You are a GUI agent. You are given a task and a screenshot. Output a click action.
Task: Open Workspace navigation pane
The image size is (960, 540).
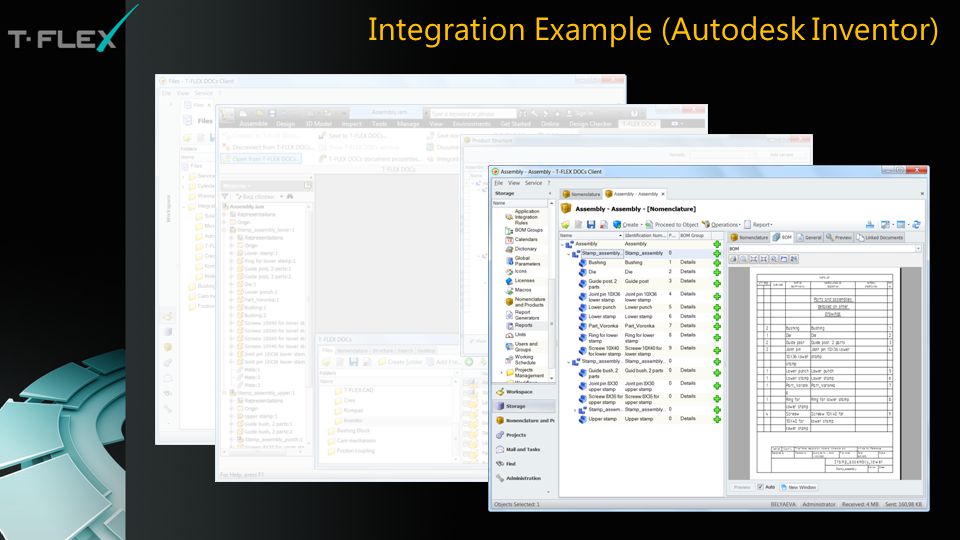click(525, 392)
